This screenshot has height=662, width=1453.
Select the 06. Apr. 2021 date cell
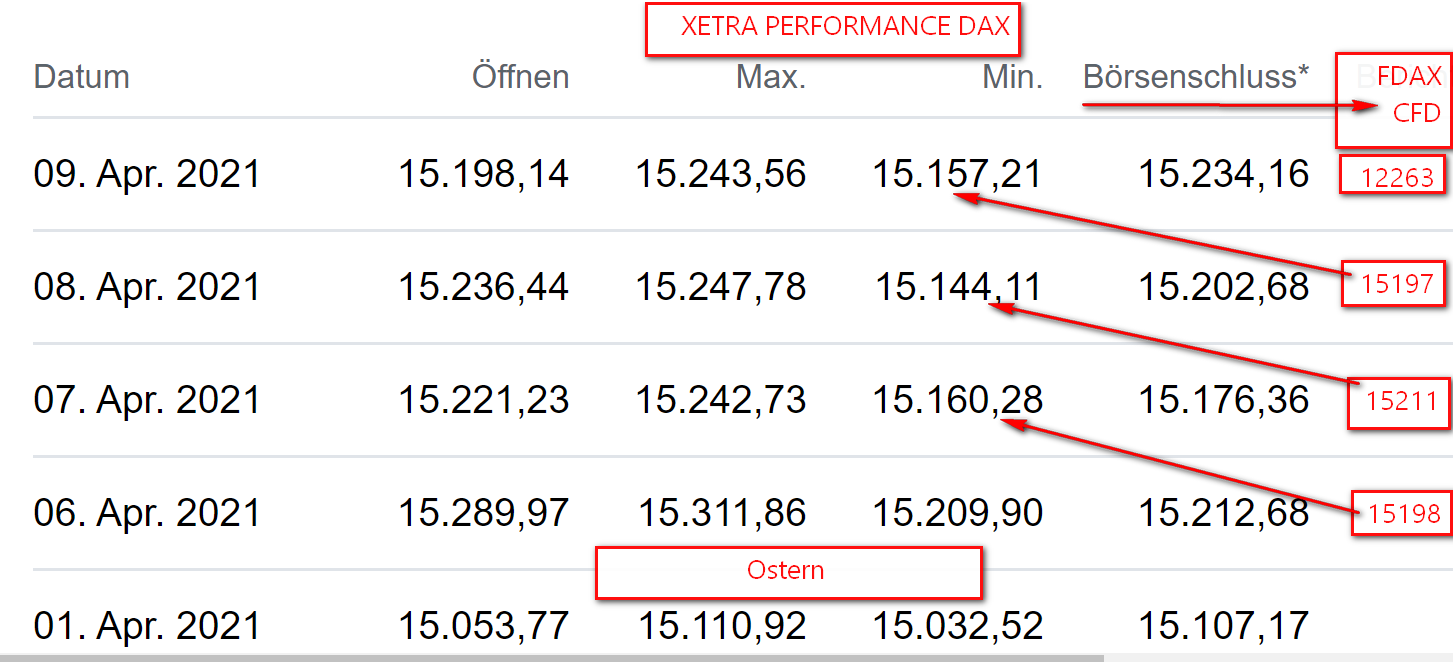point(147,513)
